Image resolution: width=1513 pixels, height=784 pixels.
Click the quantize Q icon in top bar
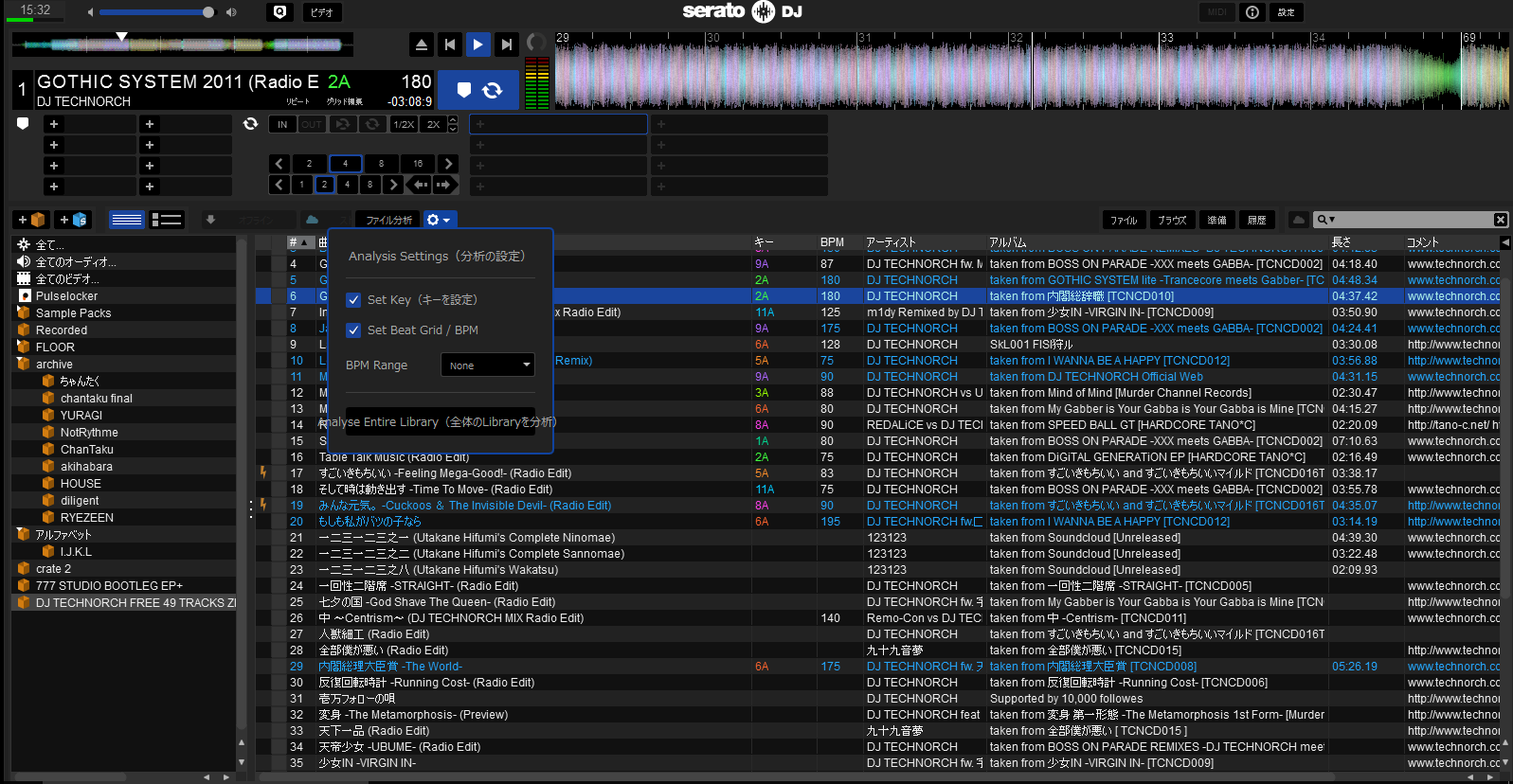279,12
